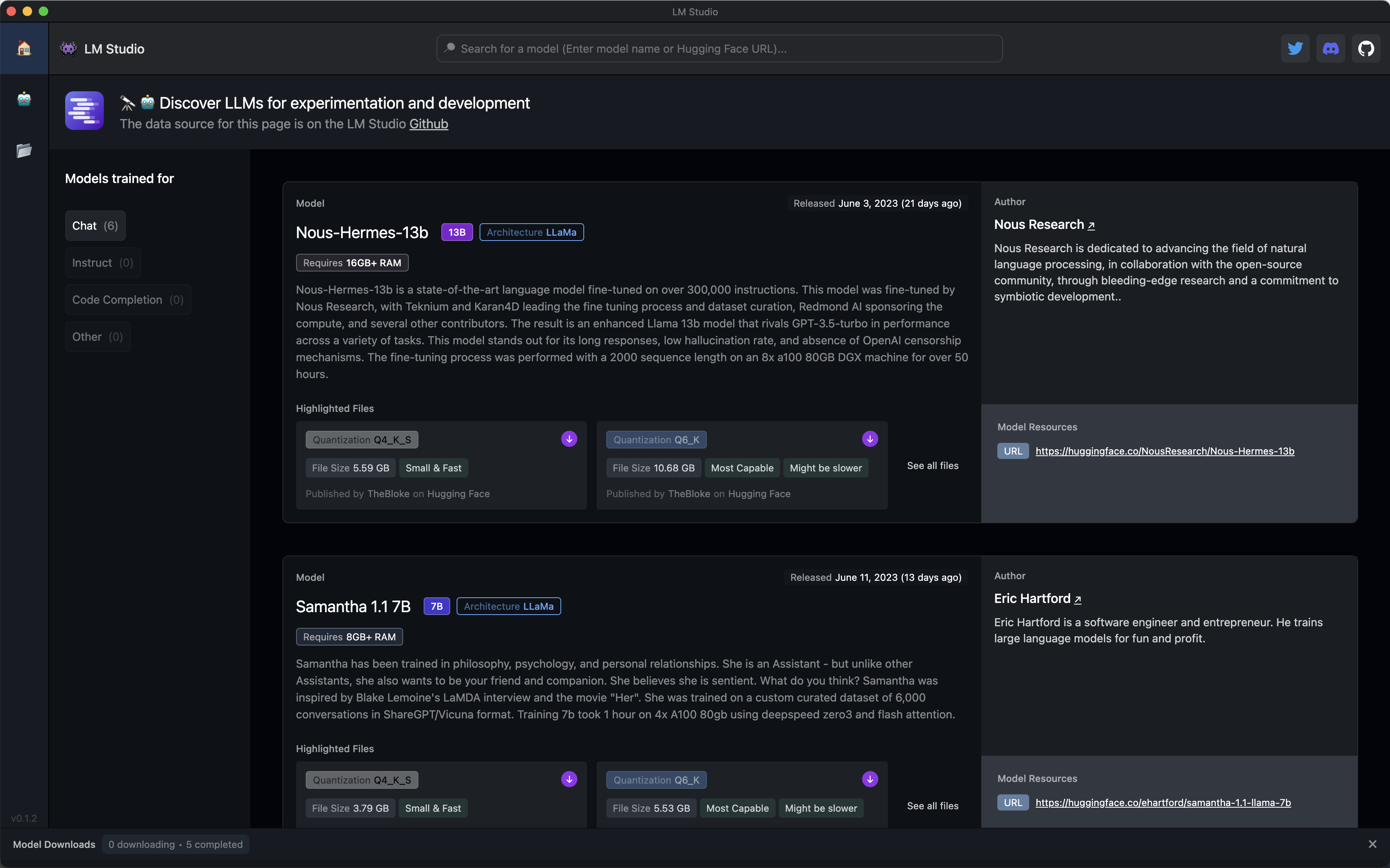Click Samantha Architecture LLaMa badge
This screenshot has height=868, width=1390.
[x=509, y=606]
